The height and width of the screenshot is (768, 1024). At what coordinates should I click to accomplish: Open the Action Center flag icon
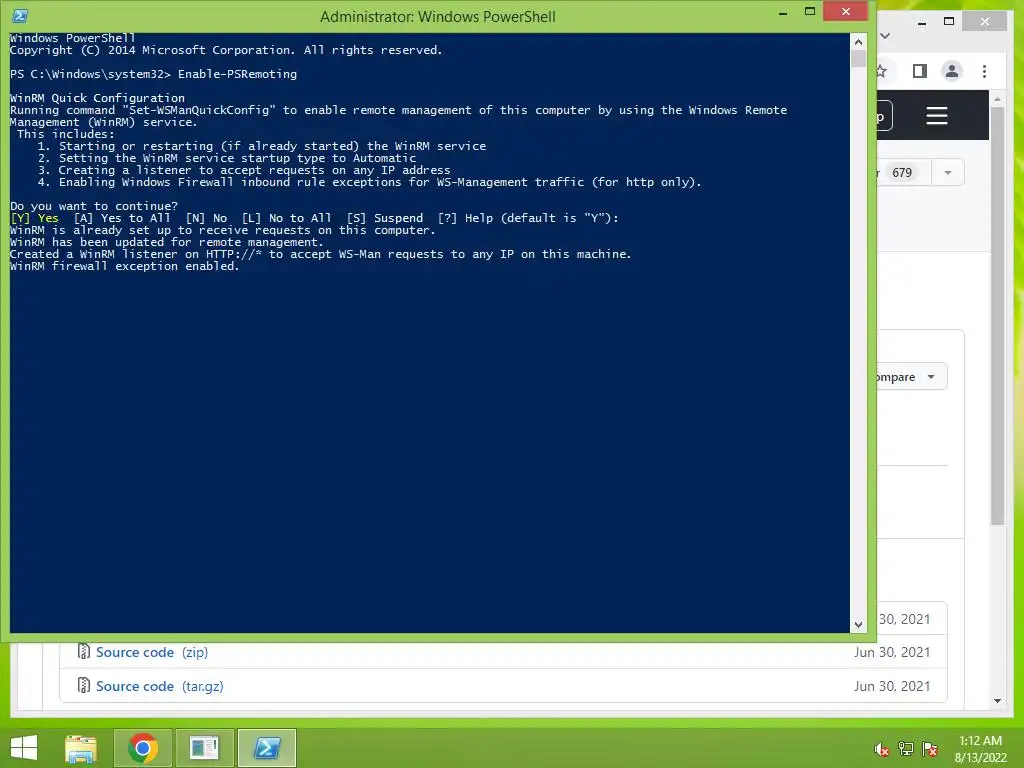pyautogui.click(x=930, y=749)
